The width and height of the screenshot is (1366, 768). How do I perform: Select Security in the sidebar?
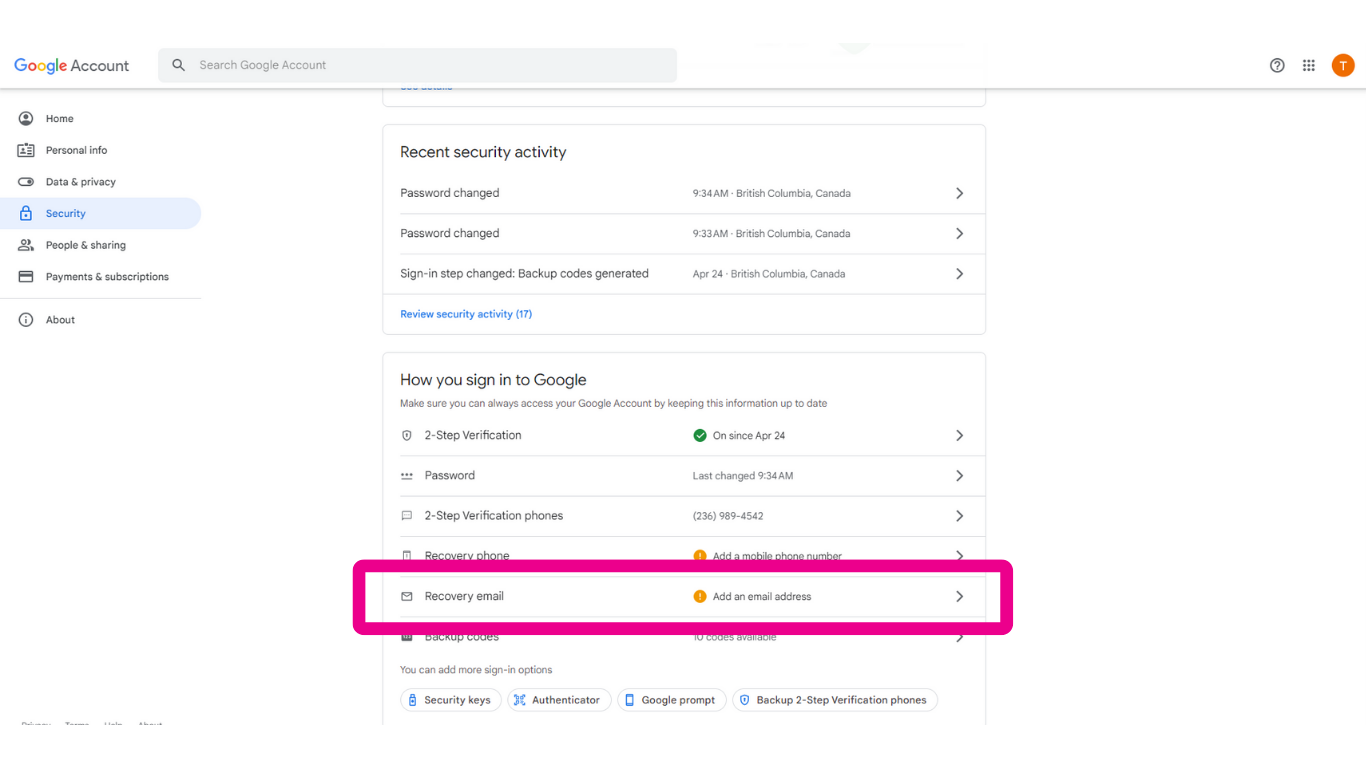(100, 213)
